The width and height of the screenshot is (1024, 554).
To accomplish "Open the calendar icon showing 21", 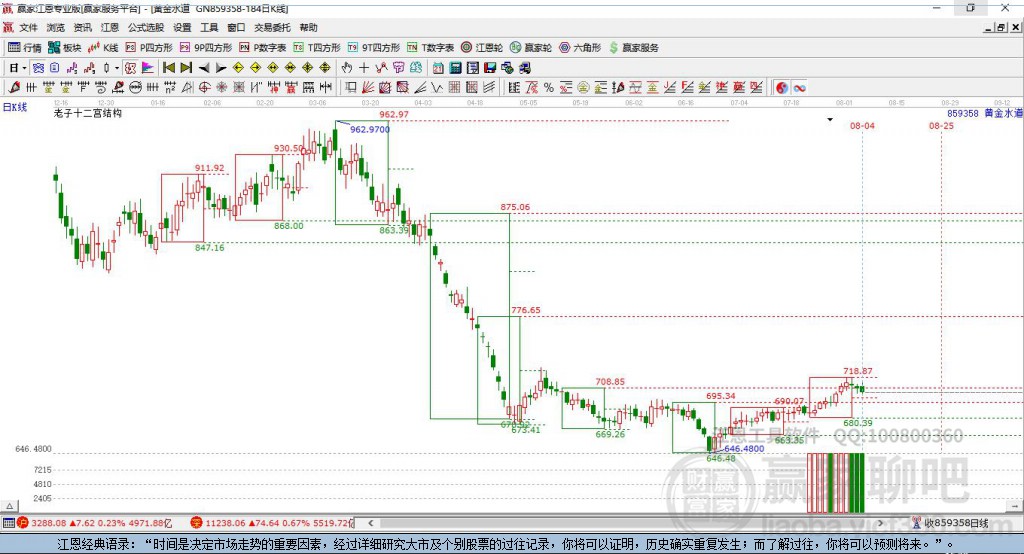I will point(438,68).
